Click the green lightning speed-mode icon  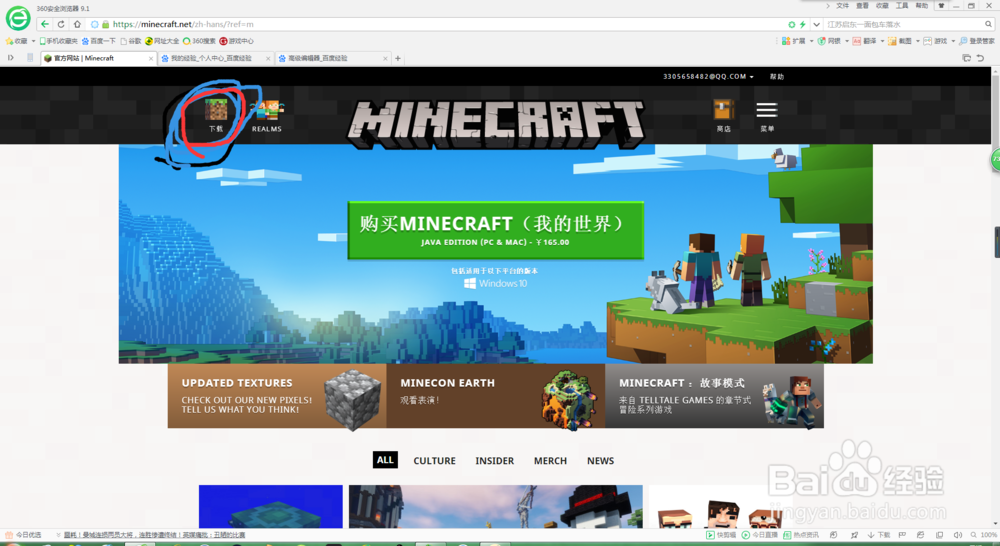802,24
